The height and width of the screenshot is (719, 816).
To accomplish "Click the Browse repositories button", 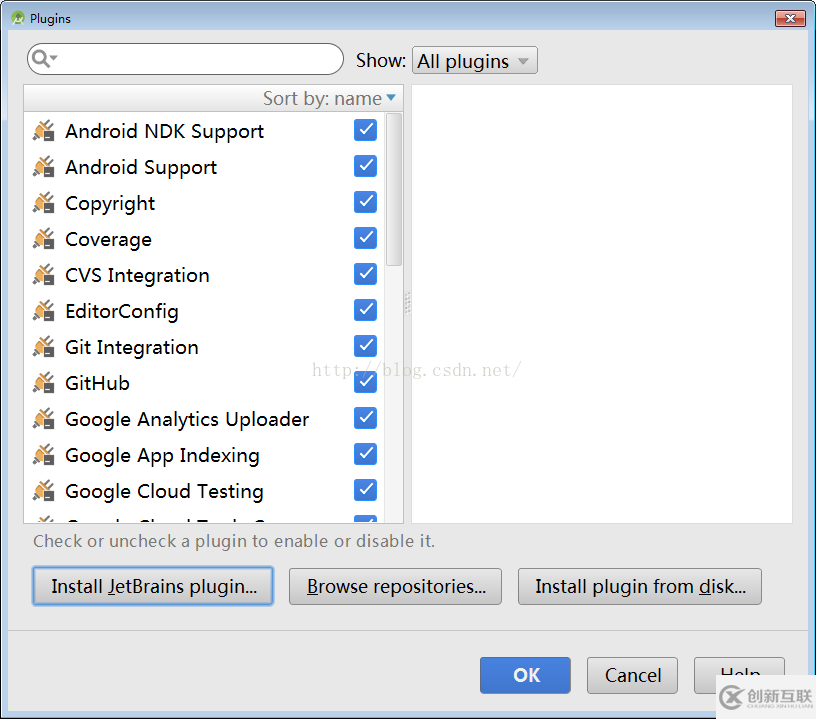I will click(395, 587).
